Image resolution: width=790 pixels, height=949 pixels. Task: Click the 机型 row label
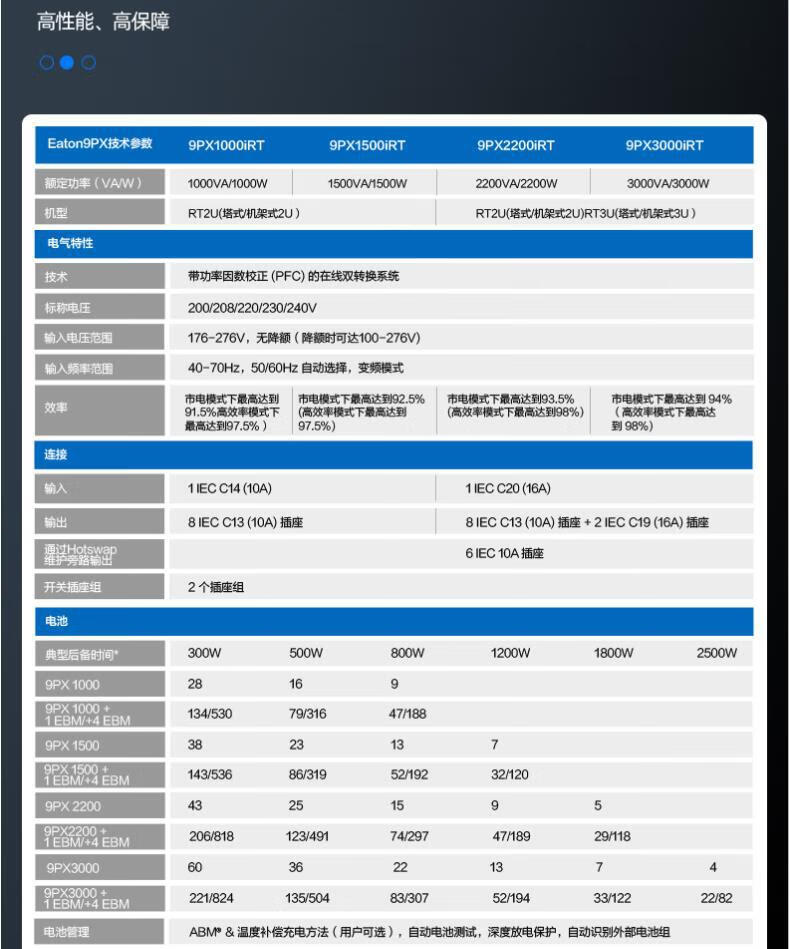coord(99,213)
